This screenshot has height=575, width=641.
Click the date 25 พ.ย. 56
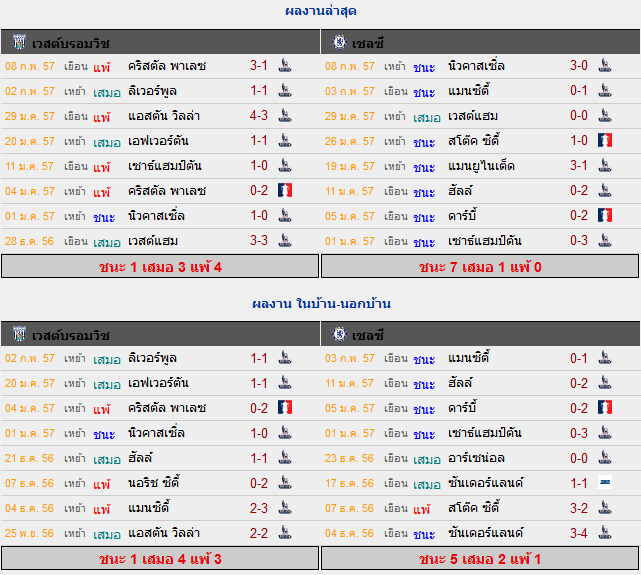click(x=29, y=533)
